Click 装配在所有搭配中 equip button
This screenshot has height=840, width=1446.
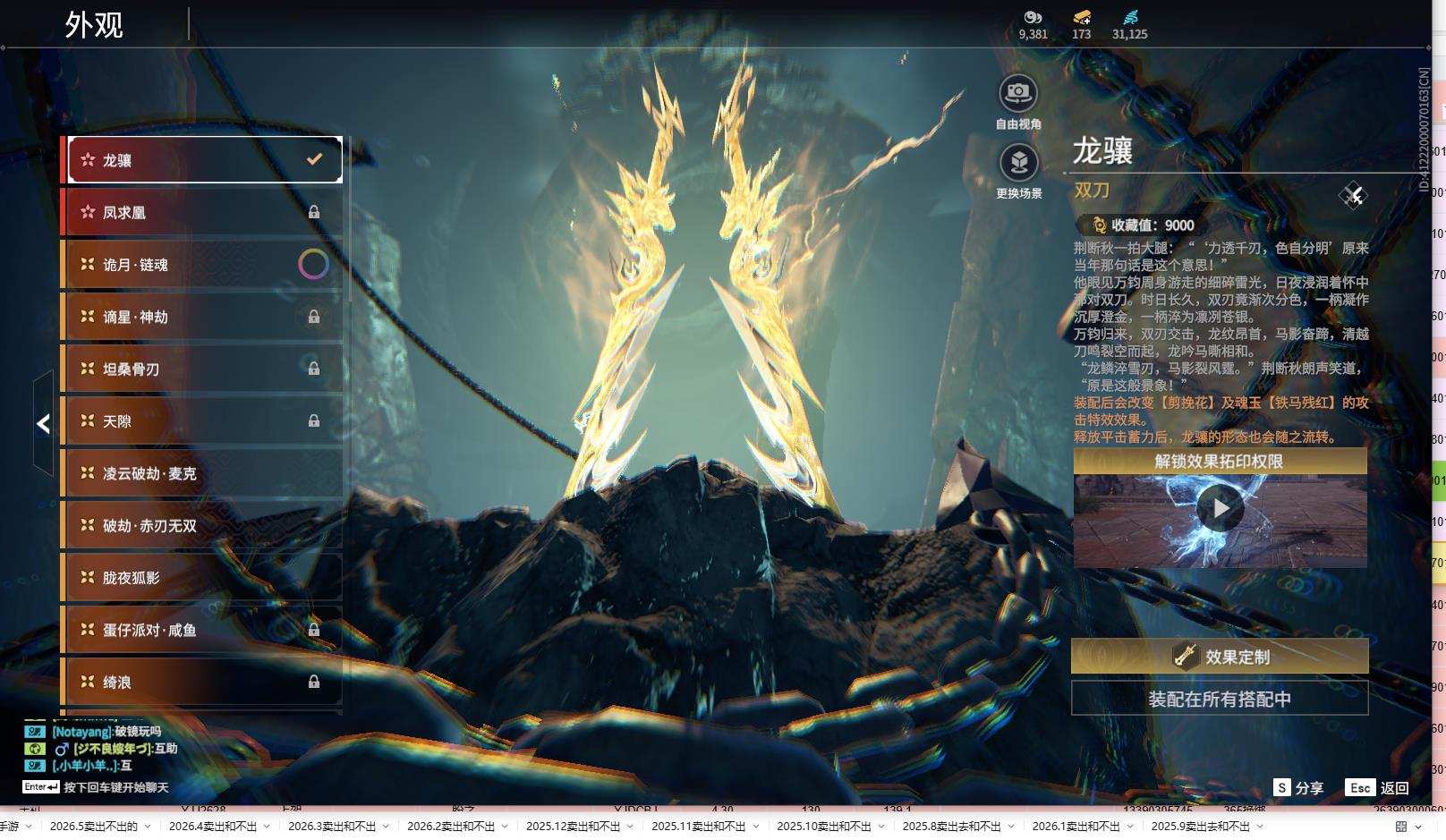1220,699
